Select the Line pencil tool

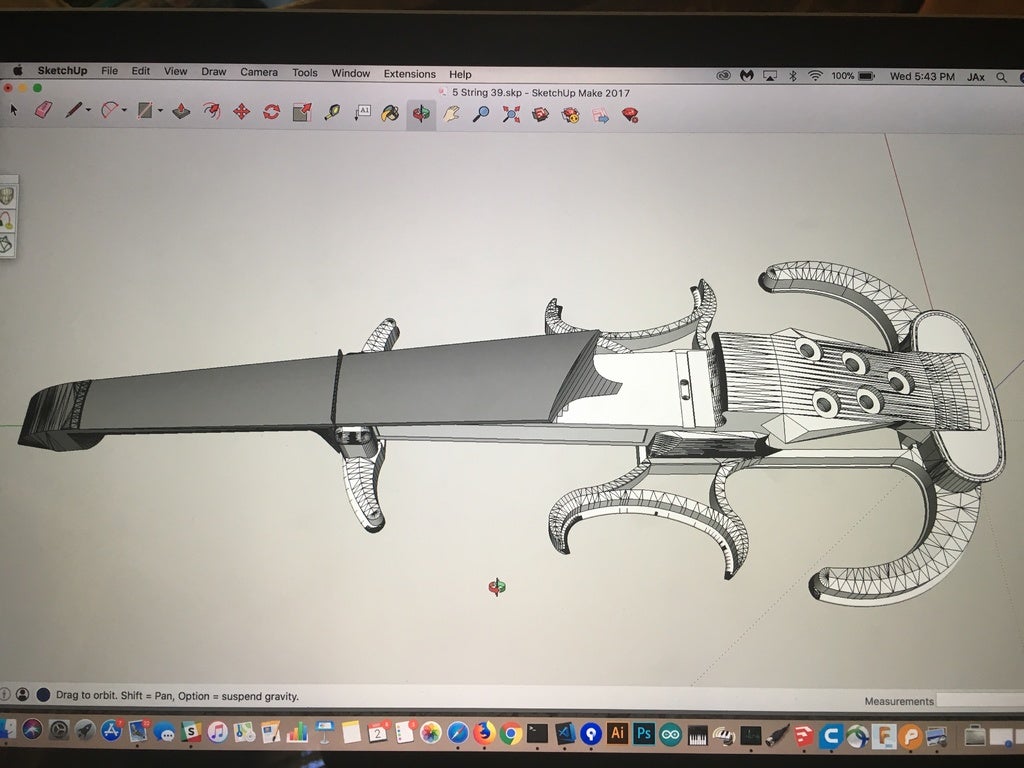[73, 110]
